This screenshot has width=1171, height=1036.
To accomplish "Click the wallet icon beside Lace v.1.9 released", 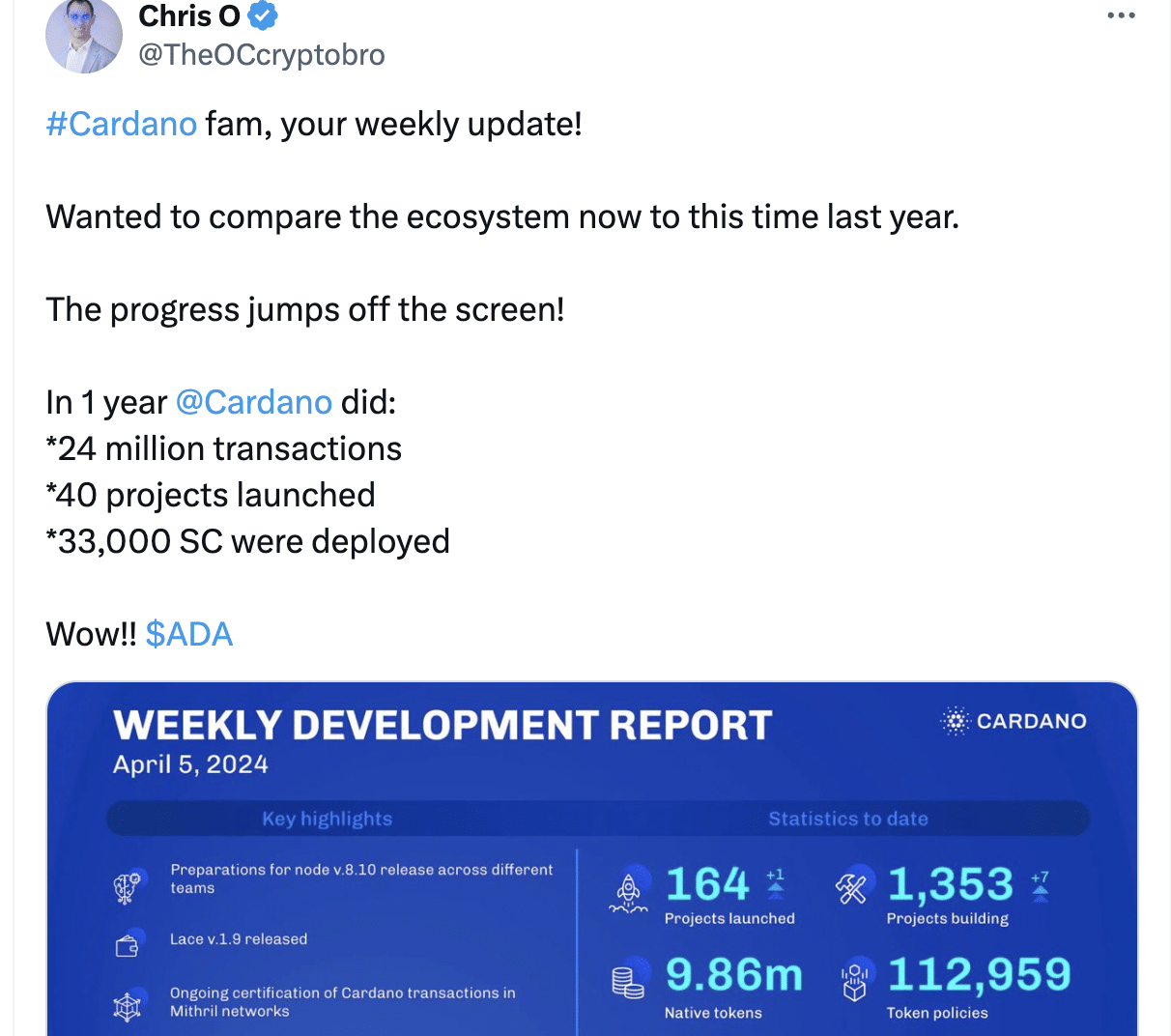I will (x=128, y=945).
